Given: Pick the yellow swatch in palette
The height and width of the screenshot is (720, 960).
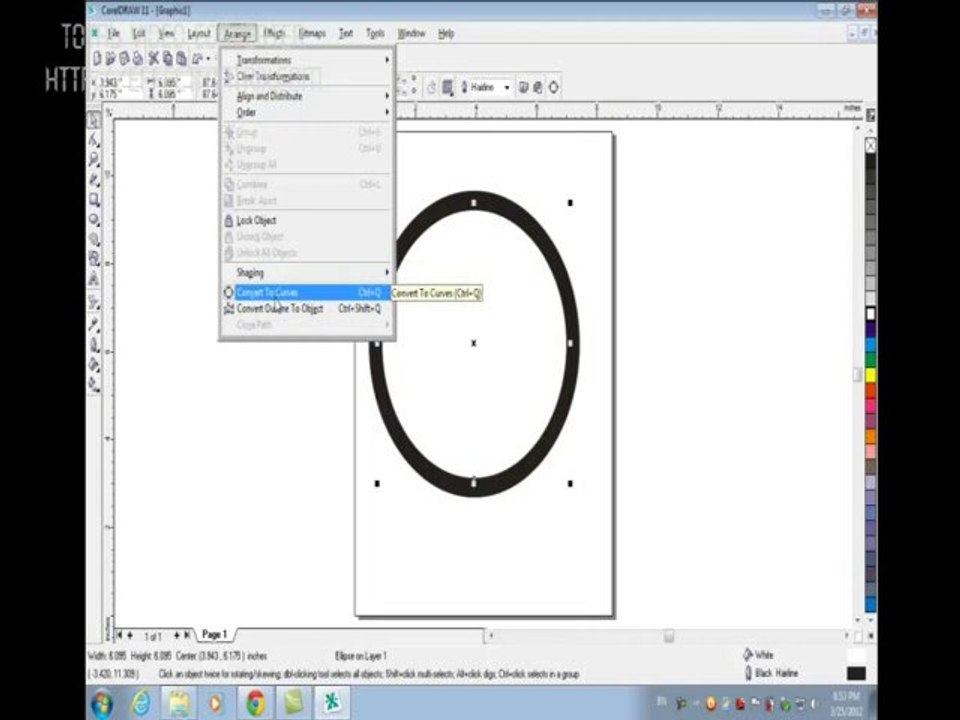Looking at the screenshot, I should pos(870,375).
